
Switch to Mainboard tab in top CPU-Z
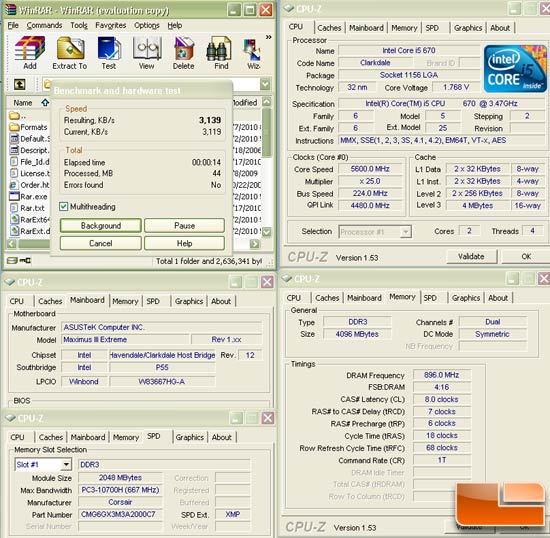(x=366, y=28)
